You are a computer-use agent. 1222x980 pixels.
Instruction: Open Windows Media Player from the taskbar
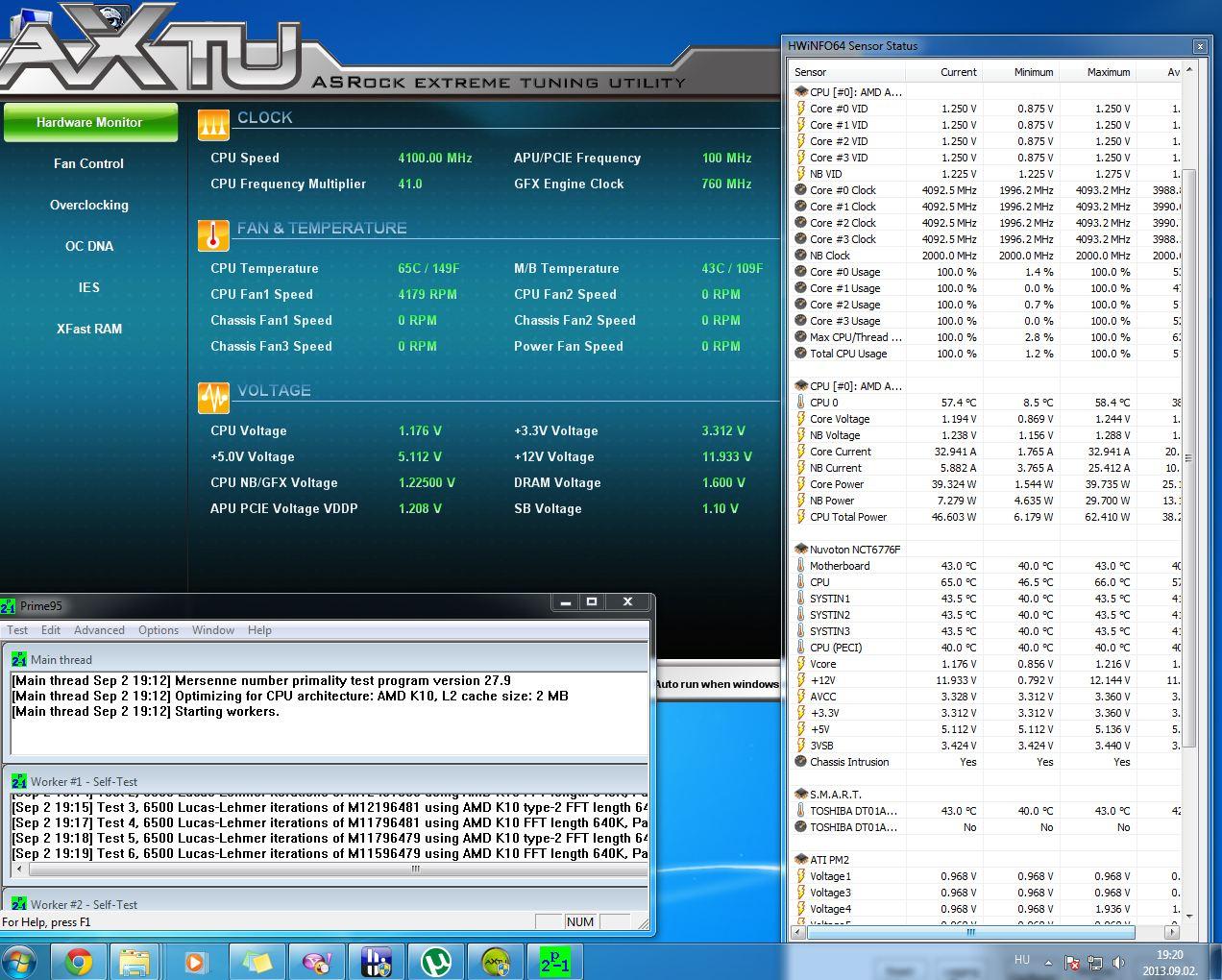(x=195, y=962)
